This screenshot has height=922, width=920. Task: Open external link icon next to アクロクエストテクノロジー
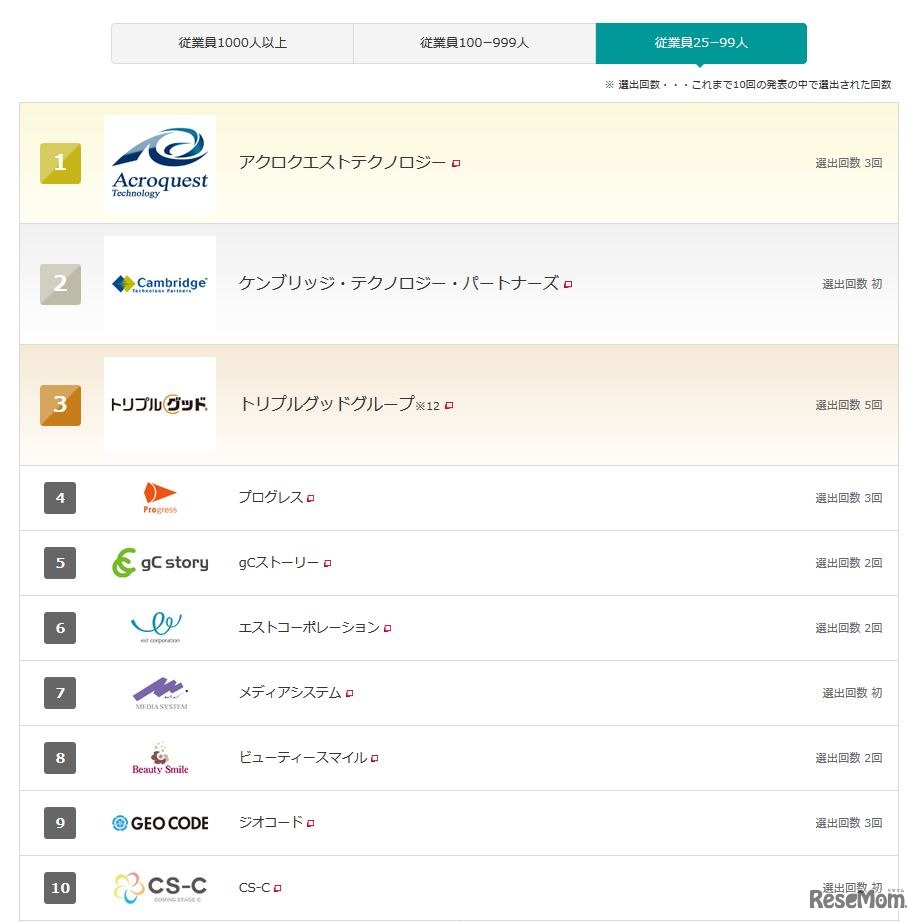[x=457, y=164]
